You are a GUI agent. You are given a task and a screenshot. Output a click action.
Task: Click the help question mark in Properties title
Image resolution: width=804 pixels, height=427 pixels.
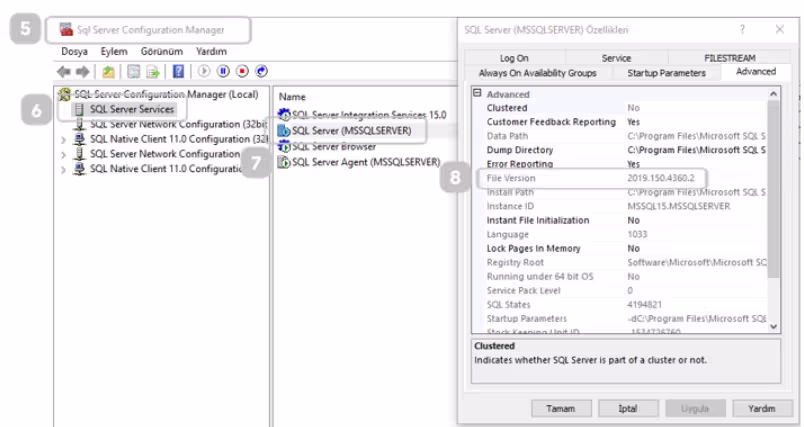[742, 30]
